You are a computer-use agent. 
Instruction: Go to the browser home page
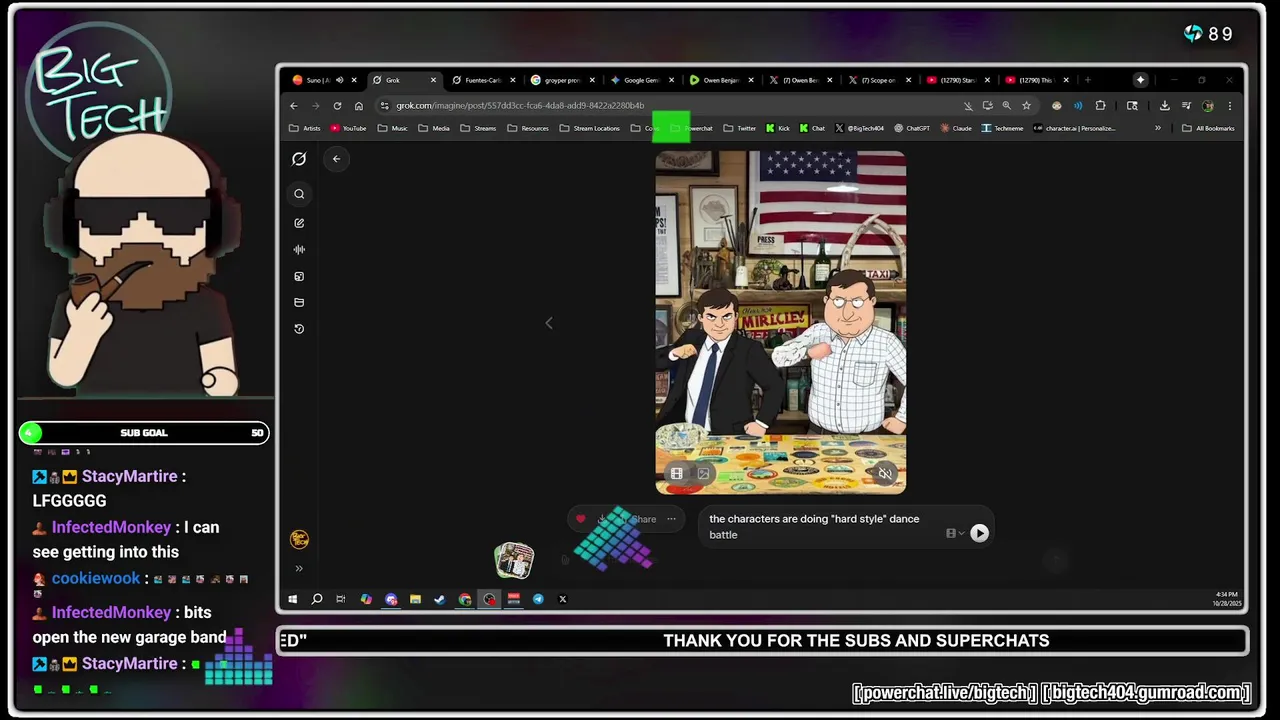tap(359, 106)
